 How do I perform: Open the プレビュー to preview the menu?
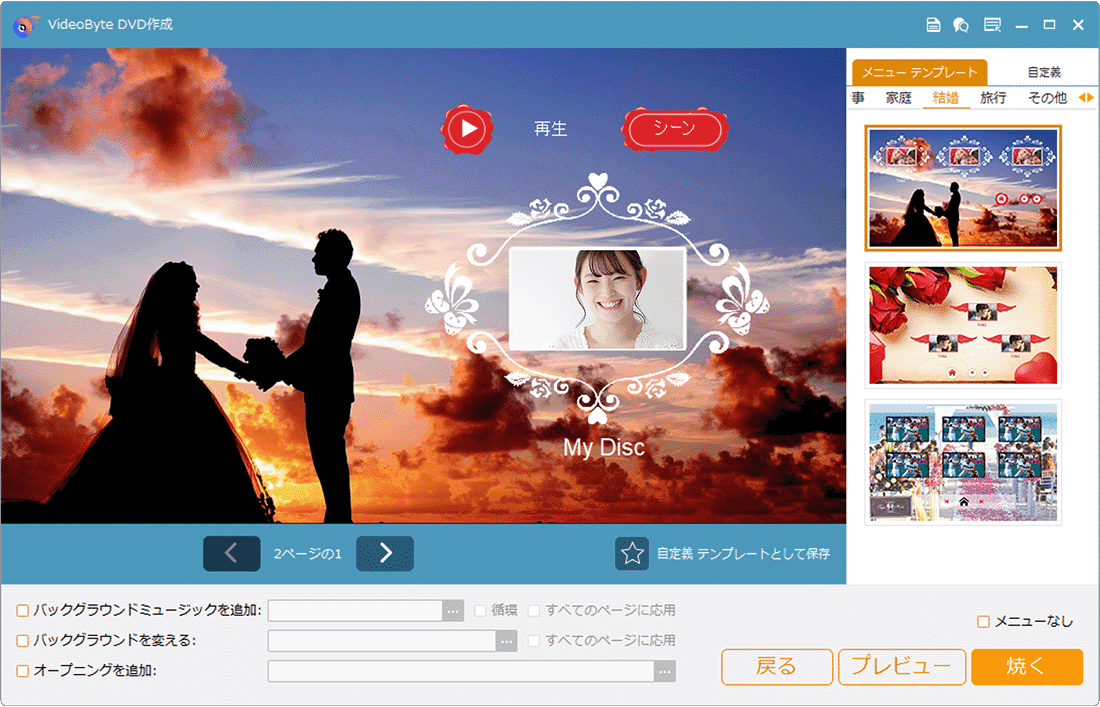coord(902,667)
